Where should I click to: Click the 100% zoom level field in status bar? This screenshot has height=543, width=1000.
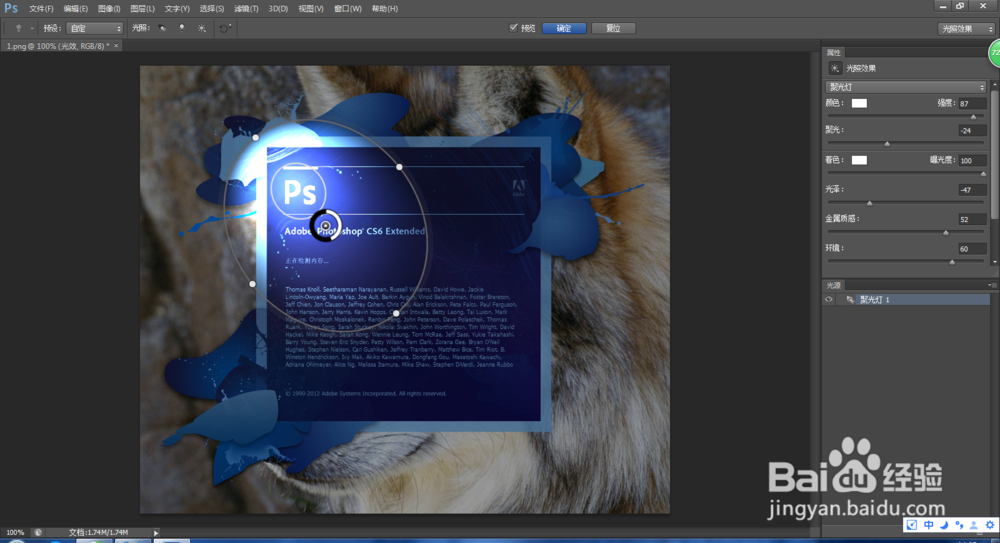(15, 532)
